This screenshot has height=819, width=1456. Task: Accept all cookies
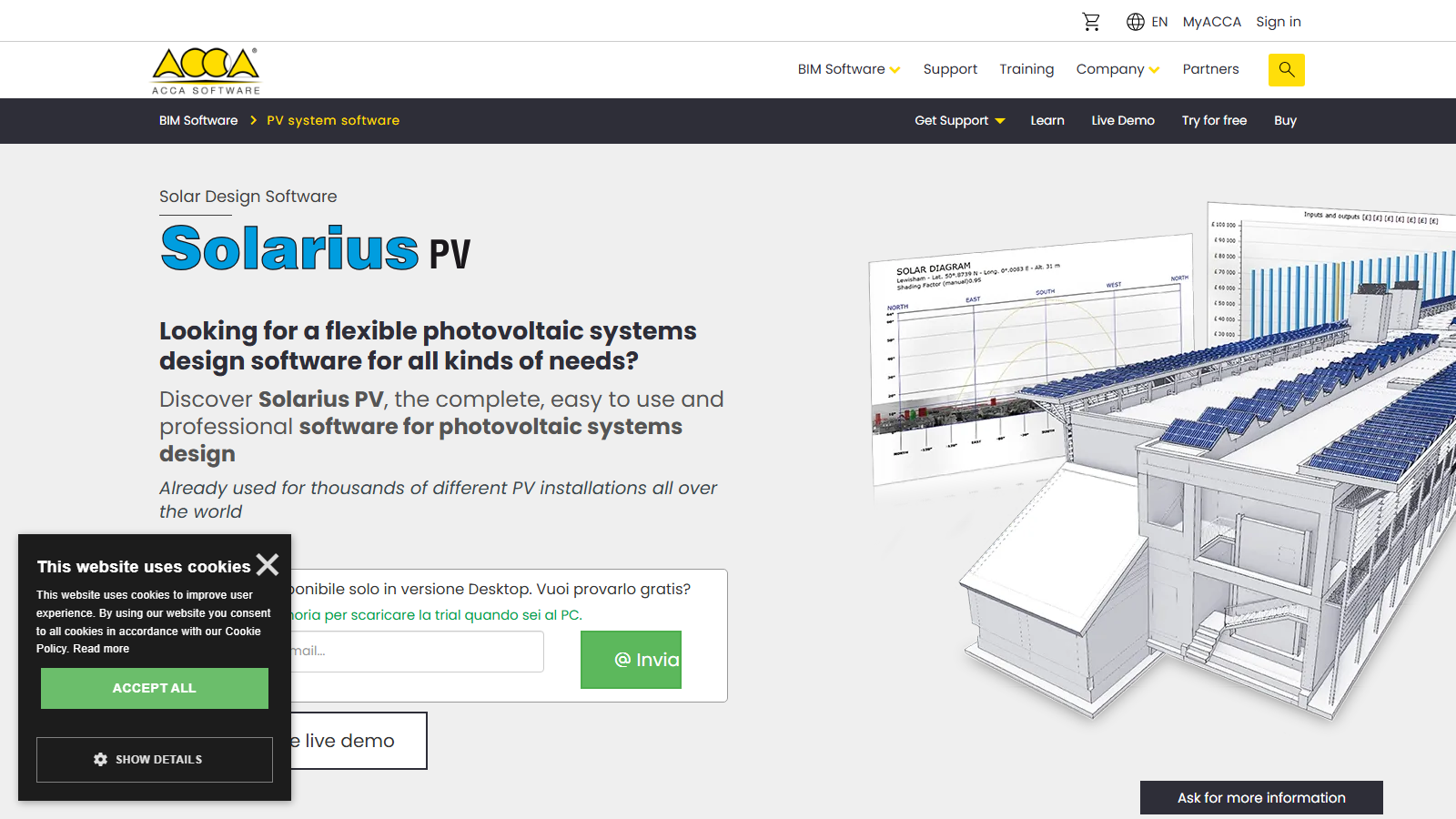coord(155,689)
